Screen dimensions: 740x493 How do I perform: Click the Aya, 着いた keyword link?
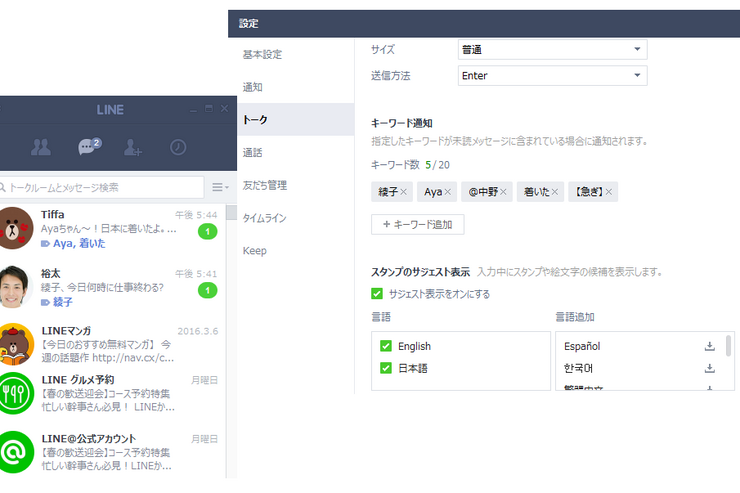click(79, 244)
